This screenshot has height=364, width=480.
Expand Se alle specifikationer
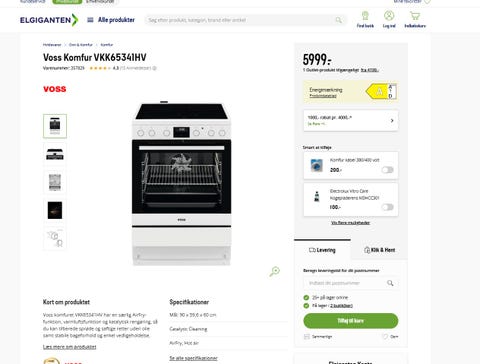pos(193,358)
